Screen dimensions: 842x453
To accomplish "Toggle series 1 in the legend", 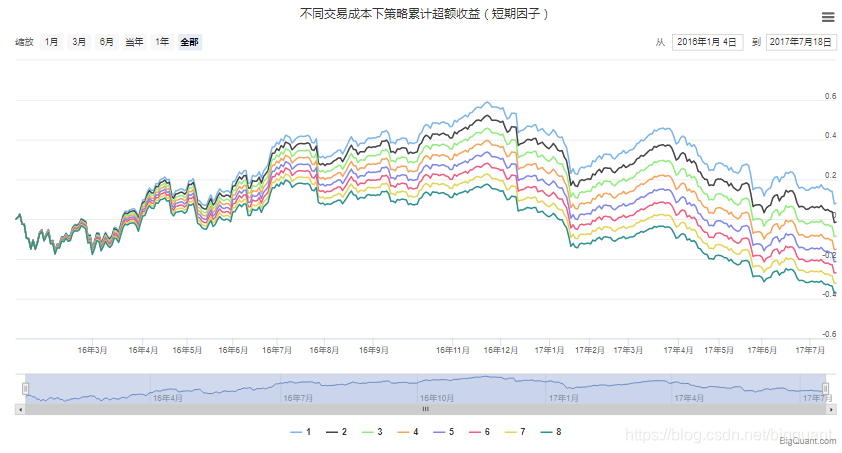I will pyautogui.click(x=301, y=432).
